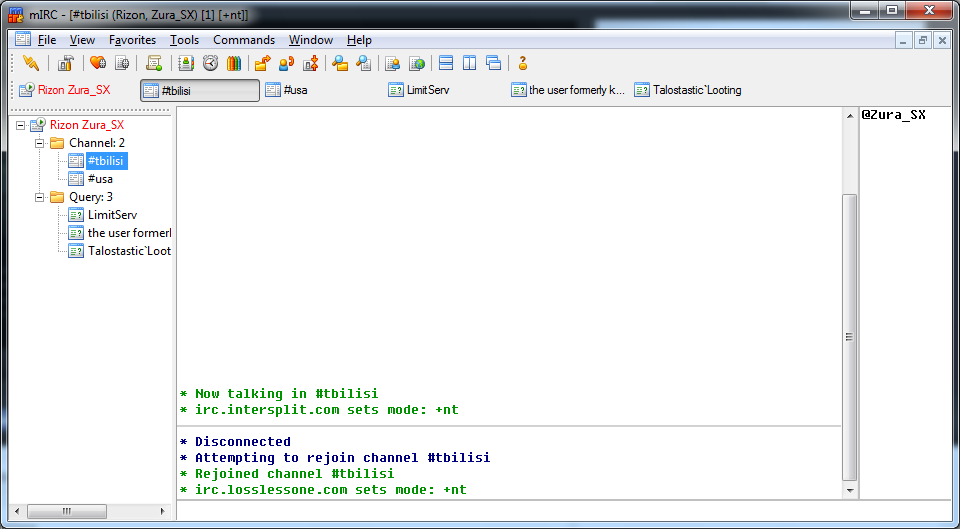Collapse the Rizon Zura_SX tree node

(x=21, y=125)
